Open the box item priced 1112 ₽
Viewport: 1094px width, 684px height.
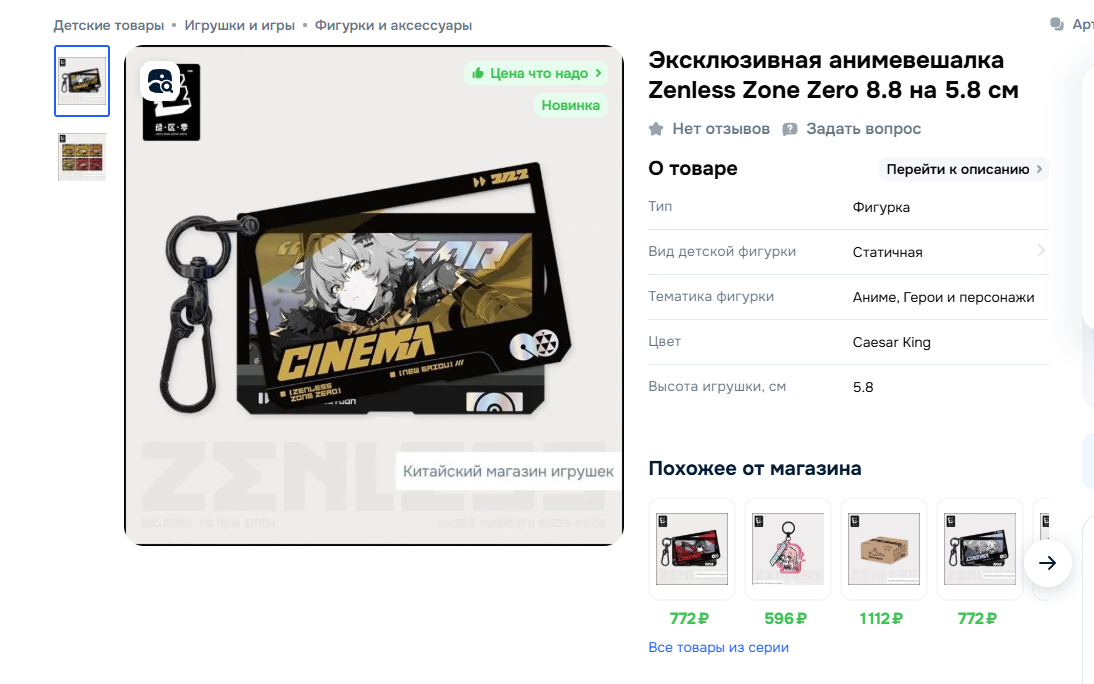(x=883, y=549)
